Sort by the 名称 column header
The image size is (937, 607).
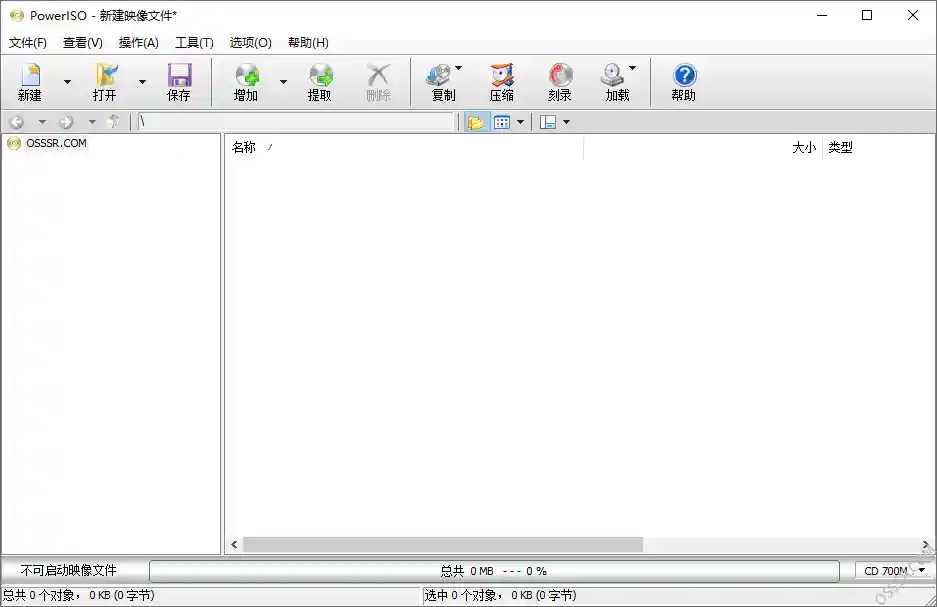(247, 147)
